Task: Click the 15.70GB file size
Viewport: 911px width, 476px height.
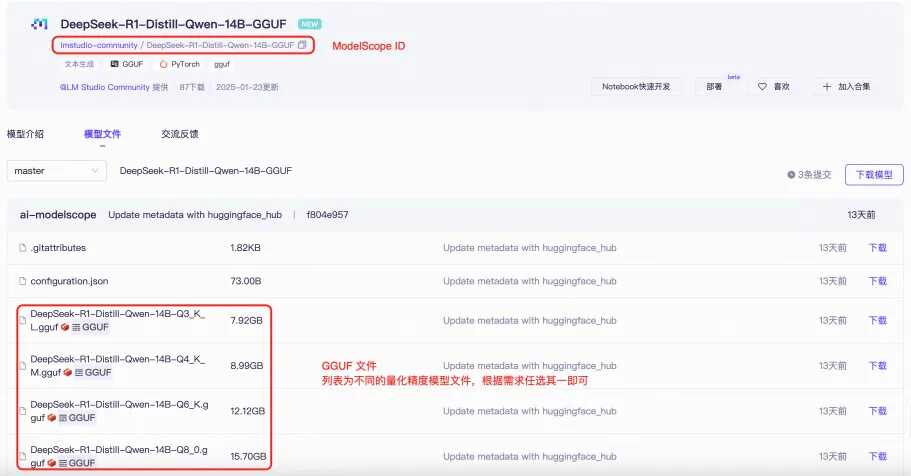Action: point(248,457)
